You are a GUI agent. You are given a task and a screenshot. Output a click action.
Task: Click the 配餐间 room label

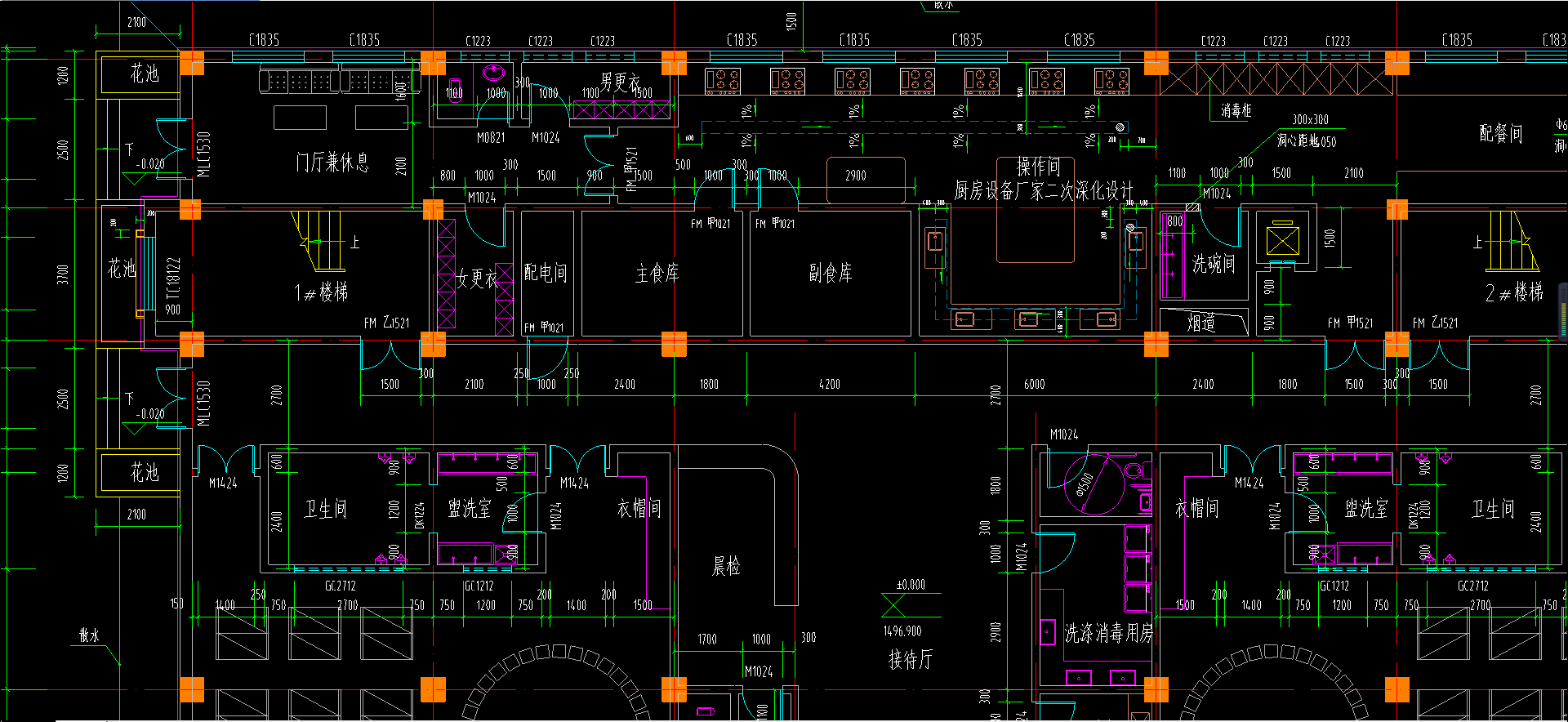pyautogui.click(x=1501, y=134)
